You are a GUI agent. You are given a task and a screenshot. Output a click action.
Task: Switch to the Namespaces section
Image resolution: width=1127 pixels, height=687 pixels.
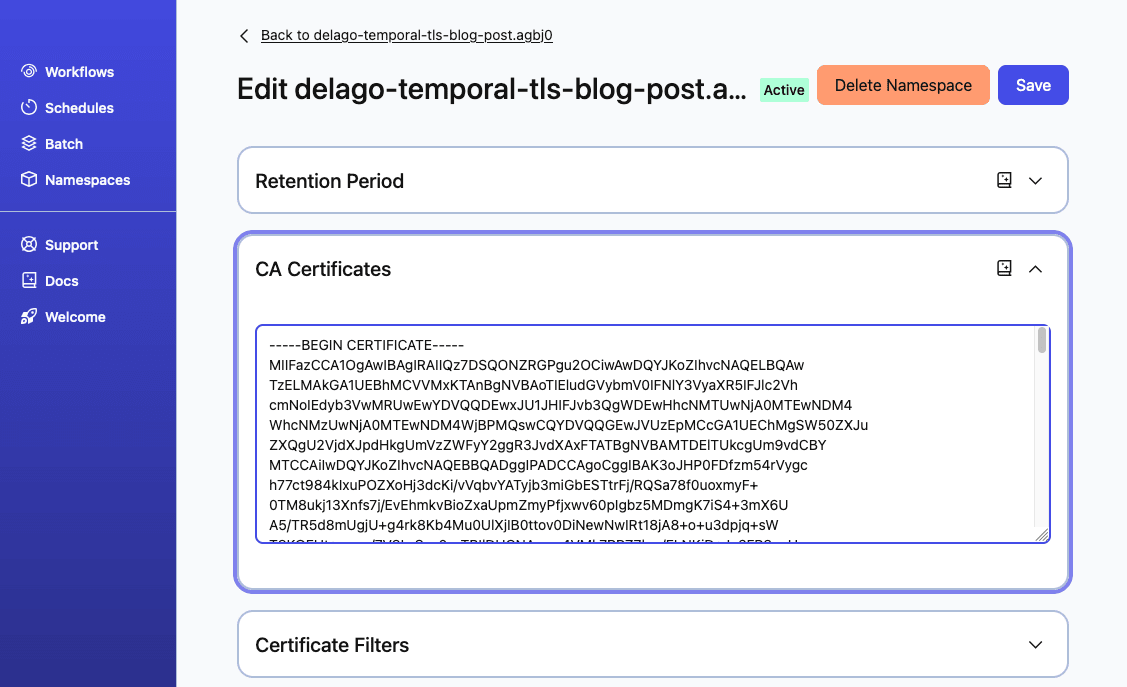coord(87,179)
